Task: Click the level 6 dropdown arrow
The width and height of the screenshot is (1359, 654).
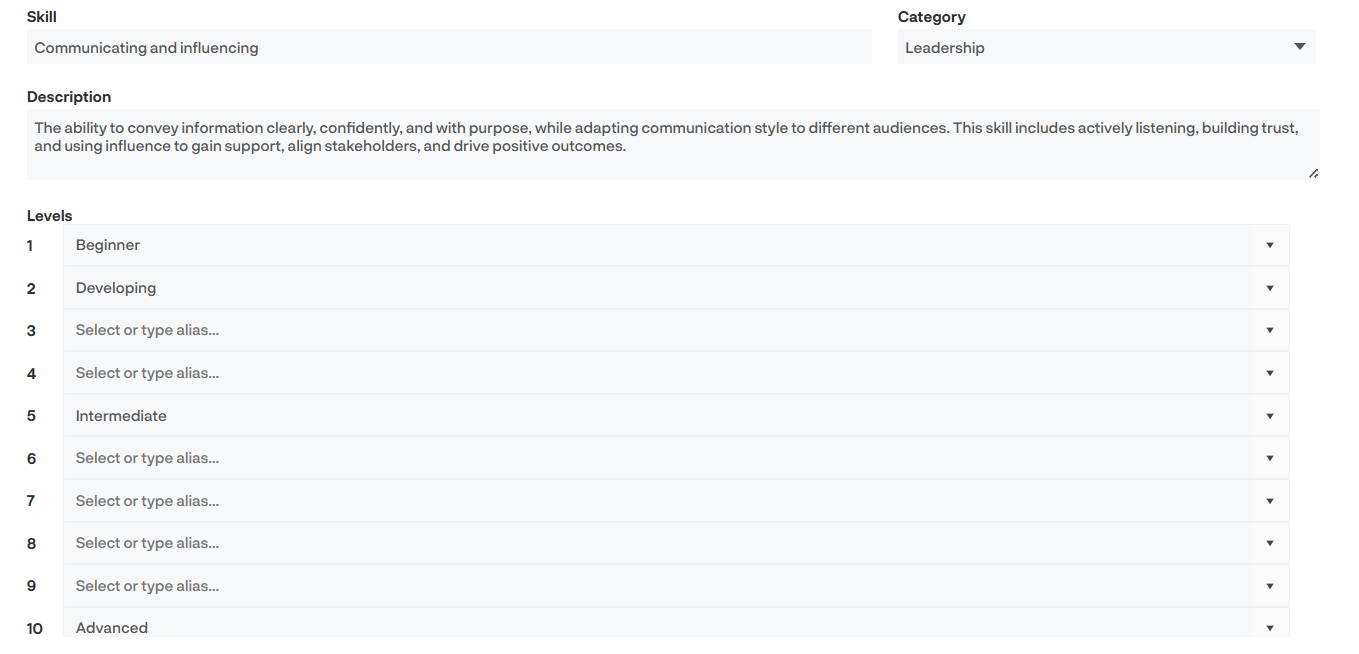Action: coord(1269,458)
